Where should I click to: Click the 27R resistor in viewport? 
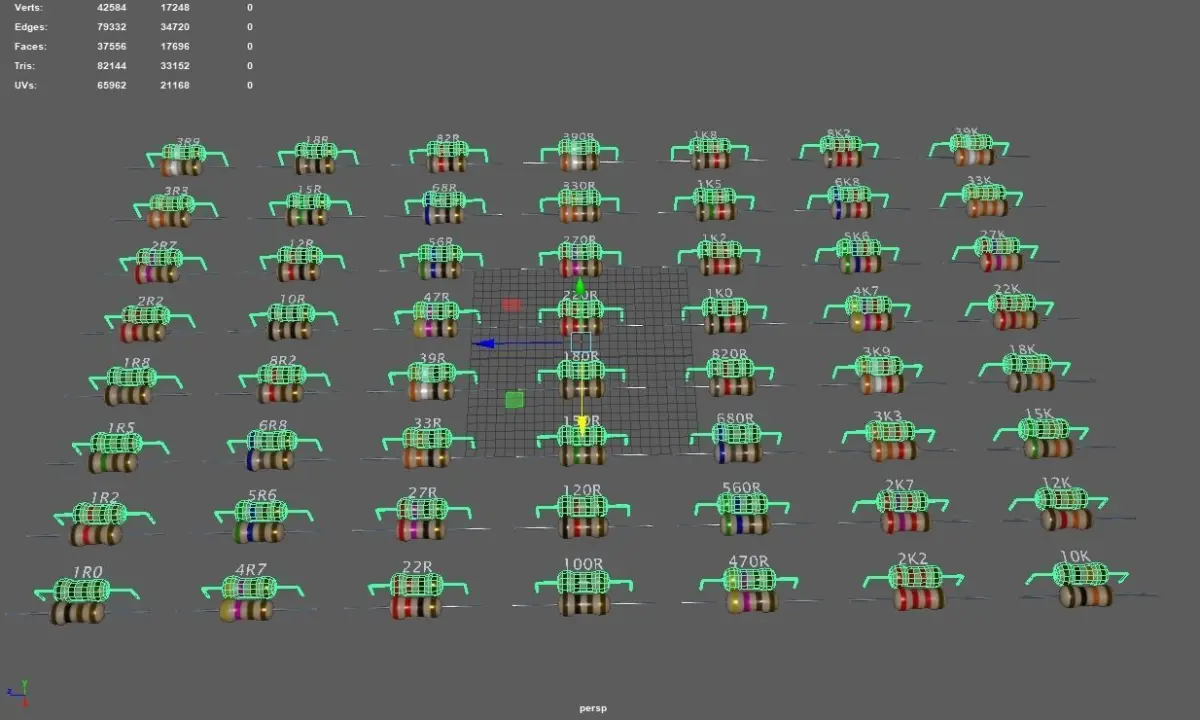point(423,518)
